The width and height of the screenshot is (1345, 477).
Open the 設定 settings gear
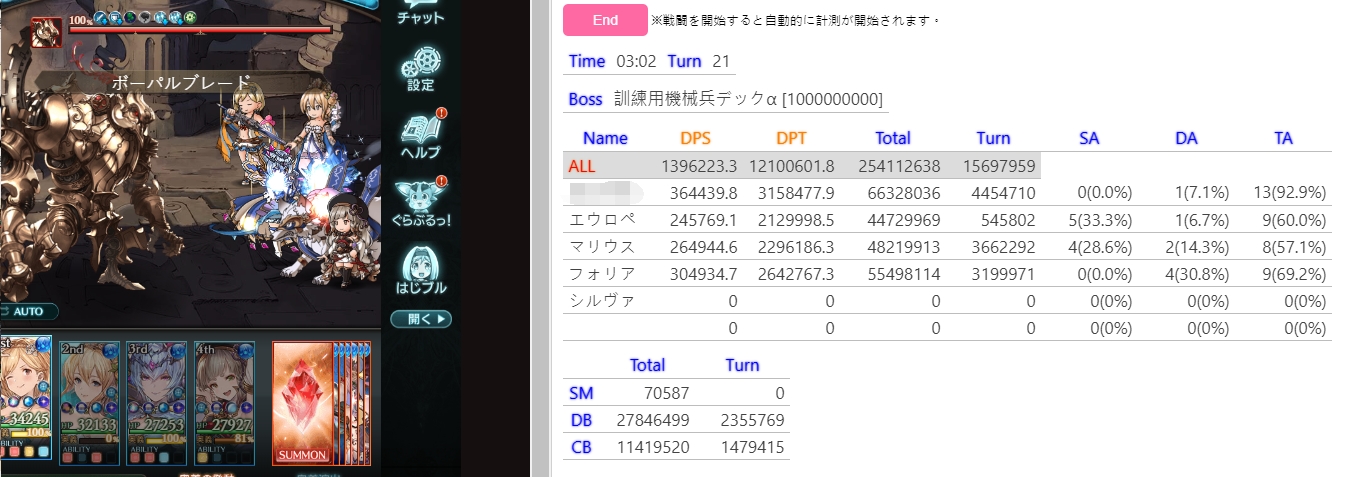421,68
